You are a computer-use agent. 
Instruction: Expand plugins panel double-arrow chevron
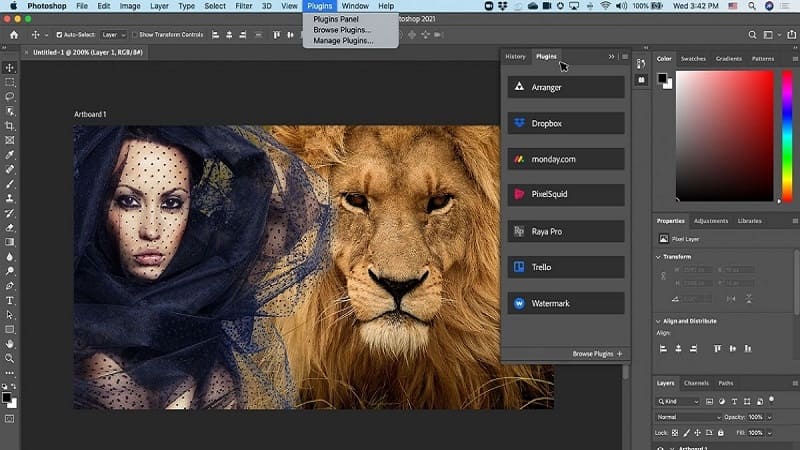(611, 57)
